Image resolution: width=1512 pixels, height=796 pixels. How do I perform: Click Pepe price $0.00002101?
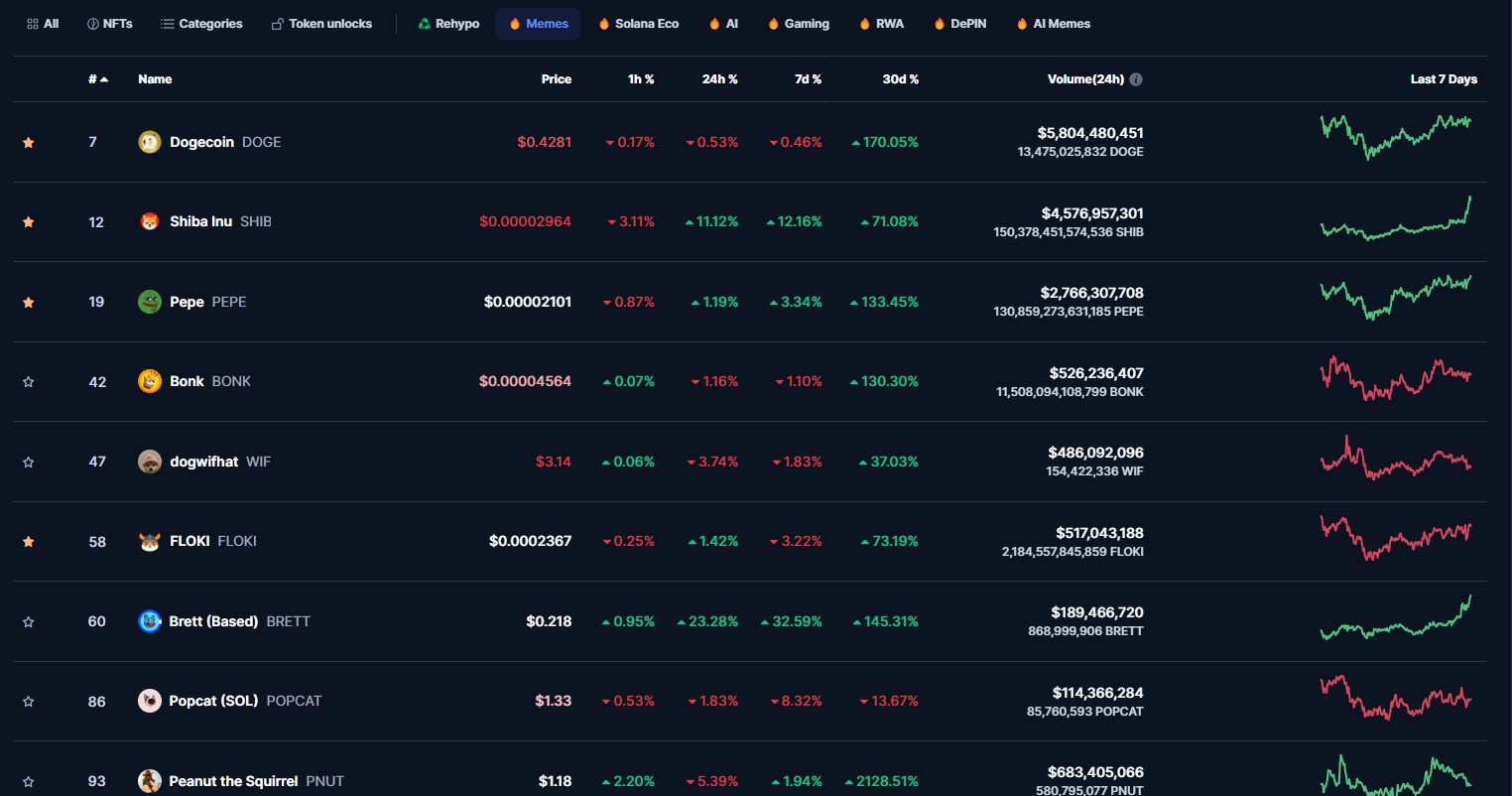tap(528, 303)
